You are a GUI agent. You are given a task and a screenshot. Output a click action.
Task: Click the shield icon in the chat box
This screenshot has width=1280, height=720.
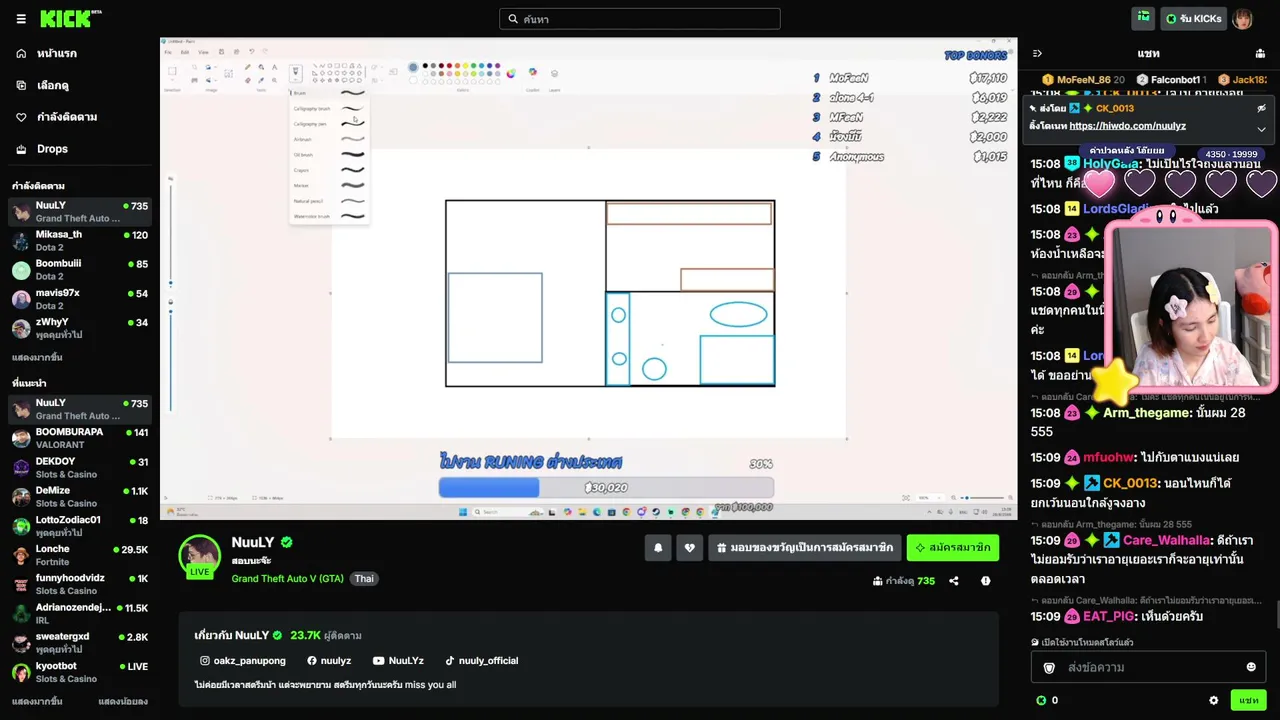(1049, 667)
